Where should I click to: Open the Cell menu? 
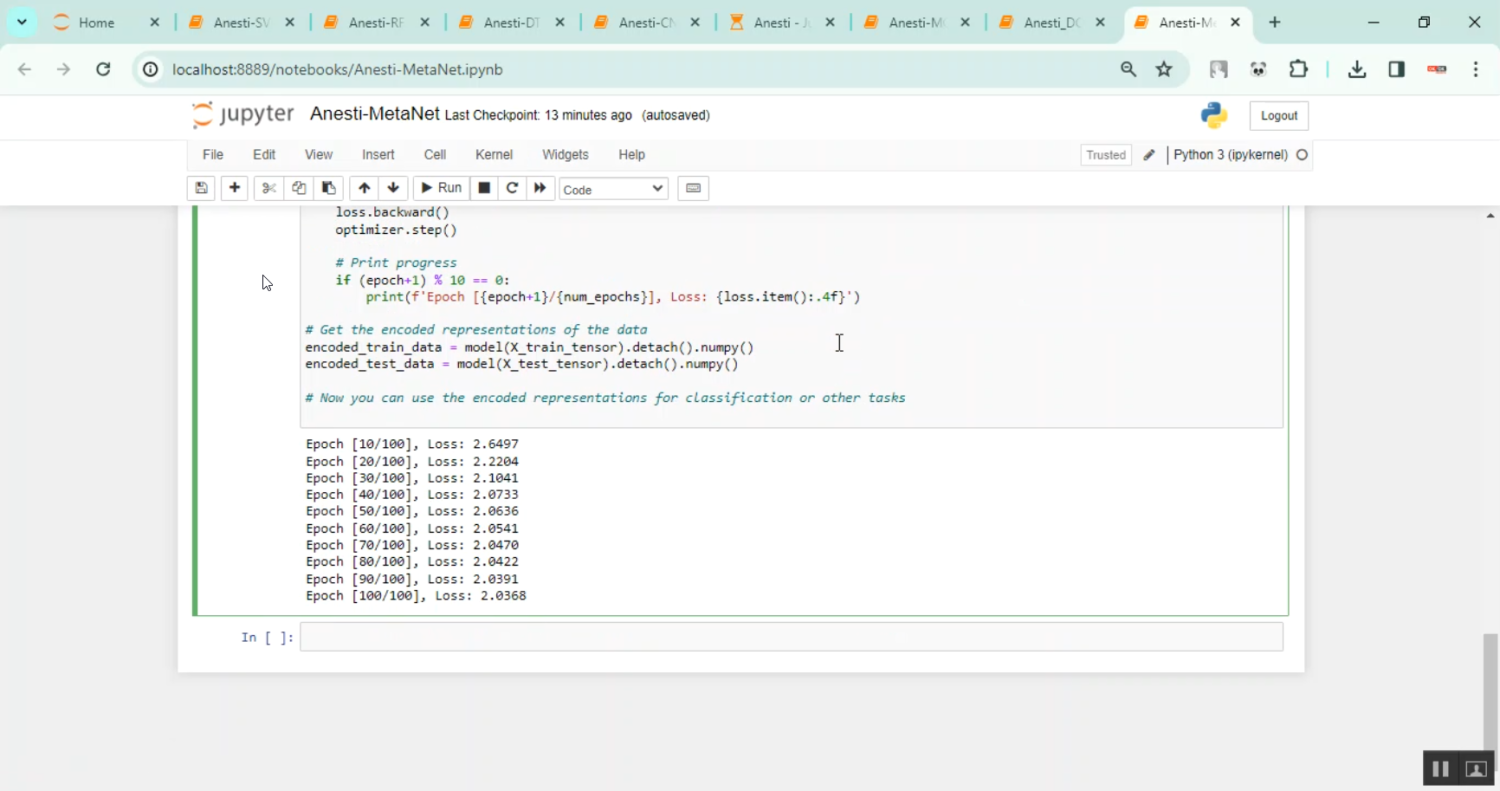click(434, 155)
